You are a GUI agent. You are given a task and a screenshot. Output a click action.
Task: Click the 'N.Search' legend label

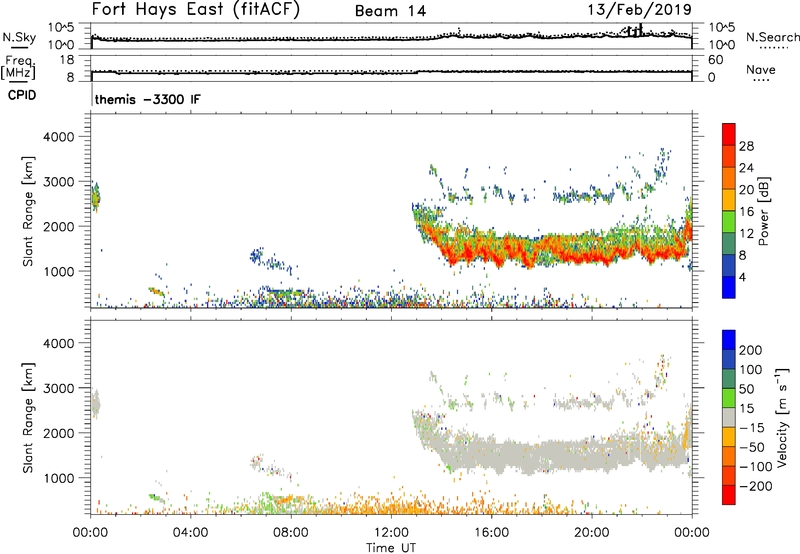tap(772, 37)
